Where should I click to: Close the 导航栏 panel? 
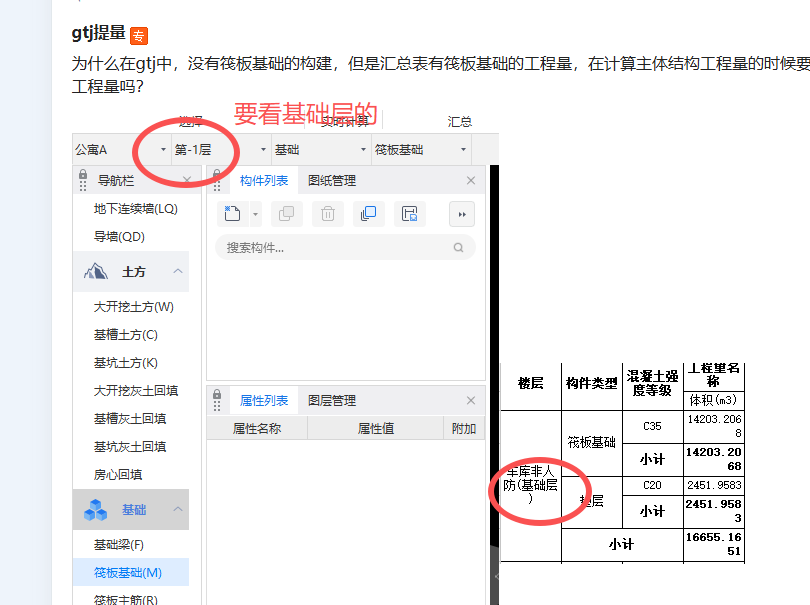tap(186, 180)
